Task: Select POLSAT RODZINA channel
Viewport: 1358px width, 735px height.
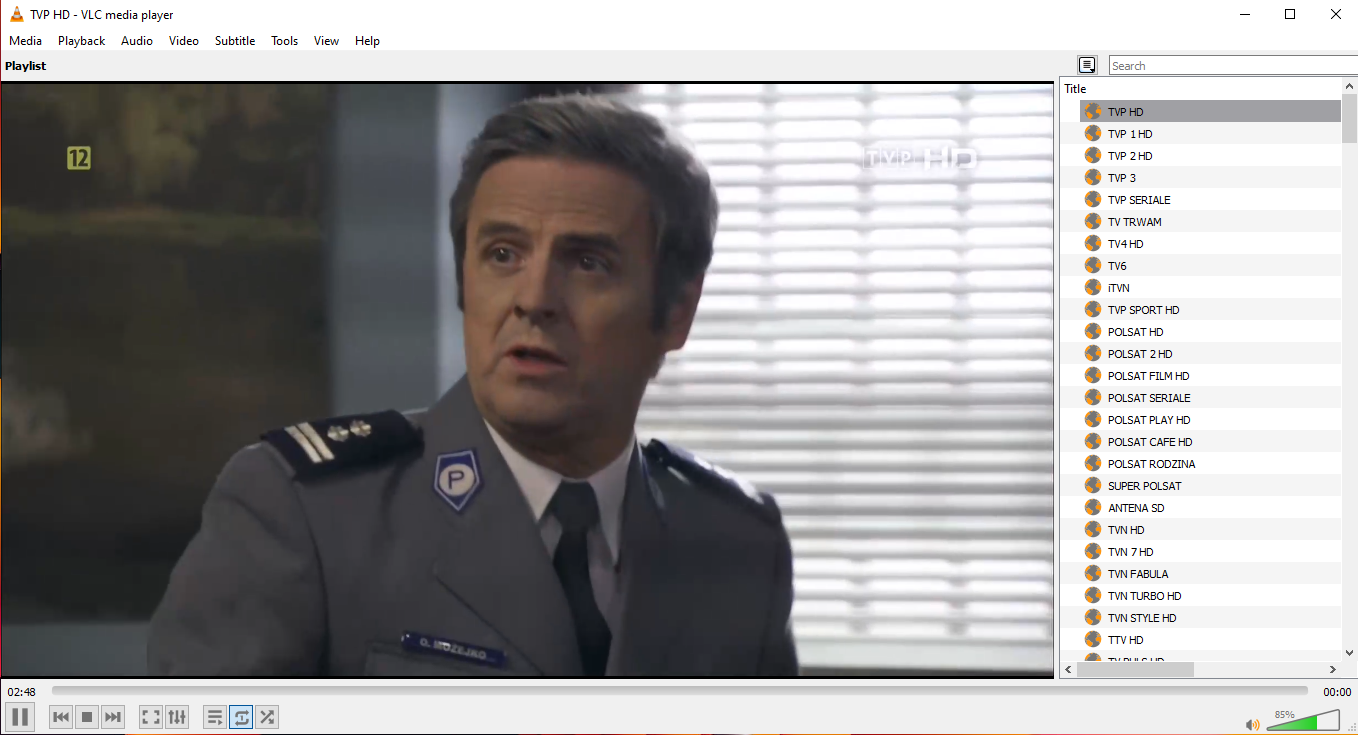Action: coord(1210,464)
